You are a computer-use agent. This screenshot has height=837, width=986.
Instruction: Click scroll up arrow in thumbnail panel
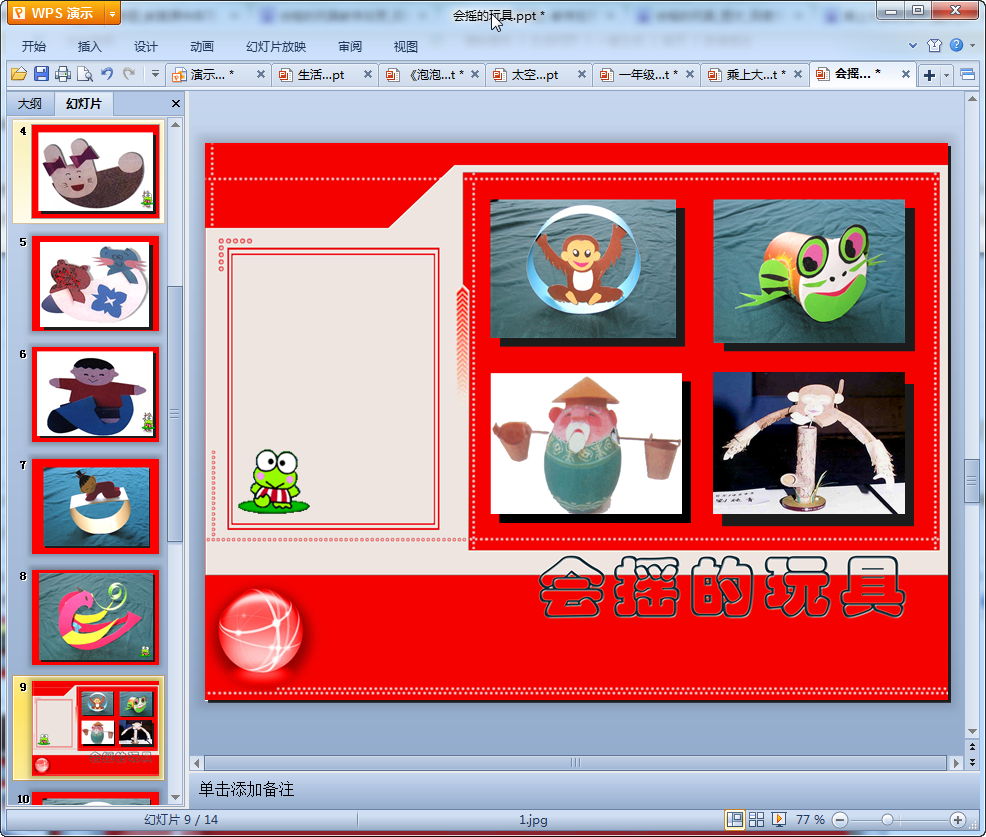click(x=175, y=125)
